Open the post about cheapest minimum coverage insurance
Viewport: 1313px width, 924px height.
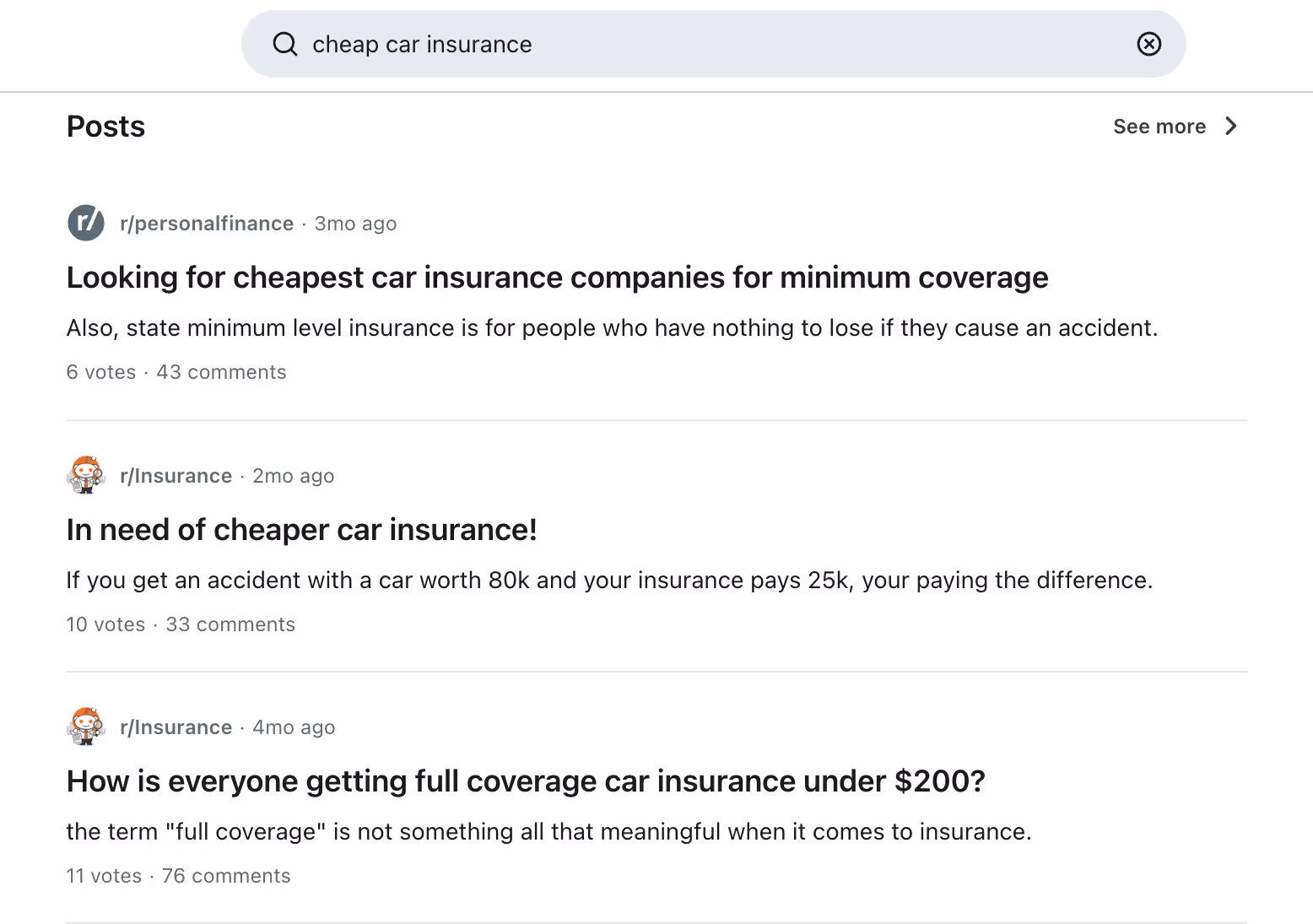[557, 277]
